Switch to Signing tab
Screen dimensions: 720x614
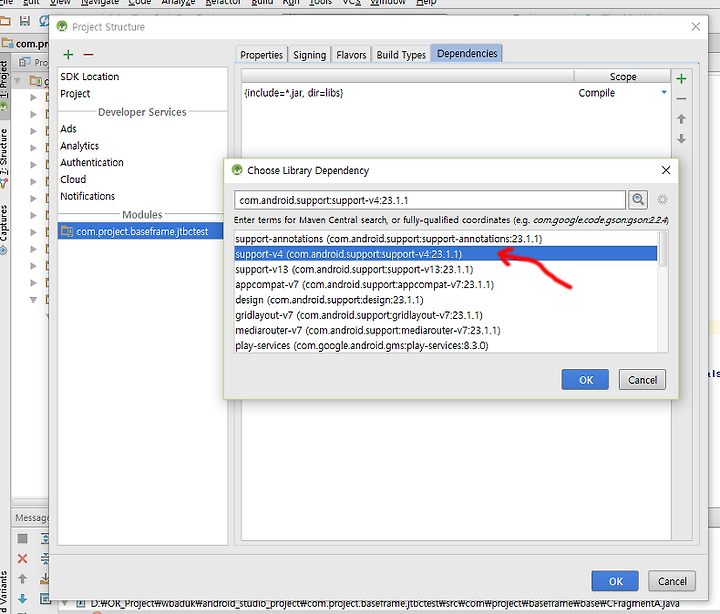tap(309, 55)
